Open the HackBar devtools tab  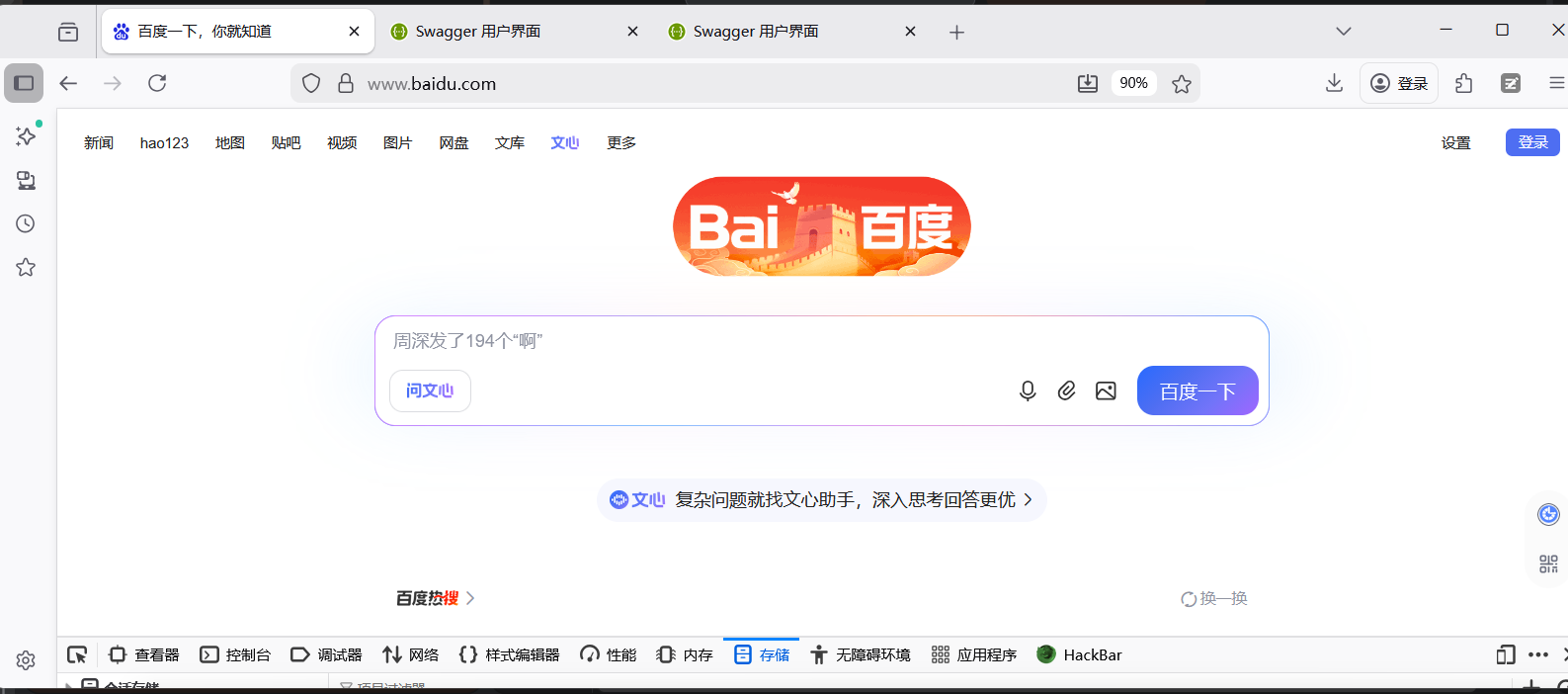1079,654
